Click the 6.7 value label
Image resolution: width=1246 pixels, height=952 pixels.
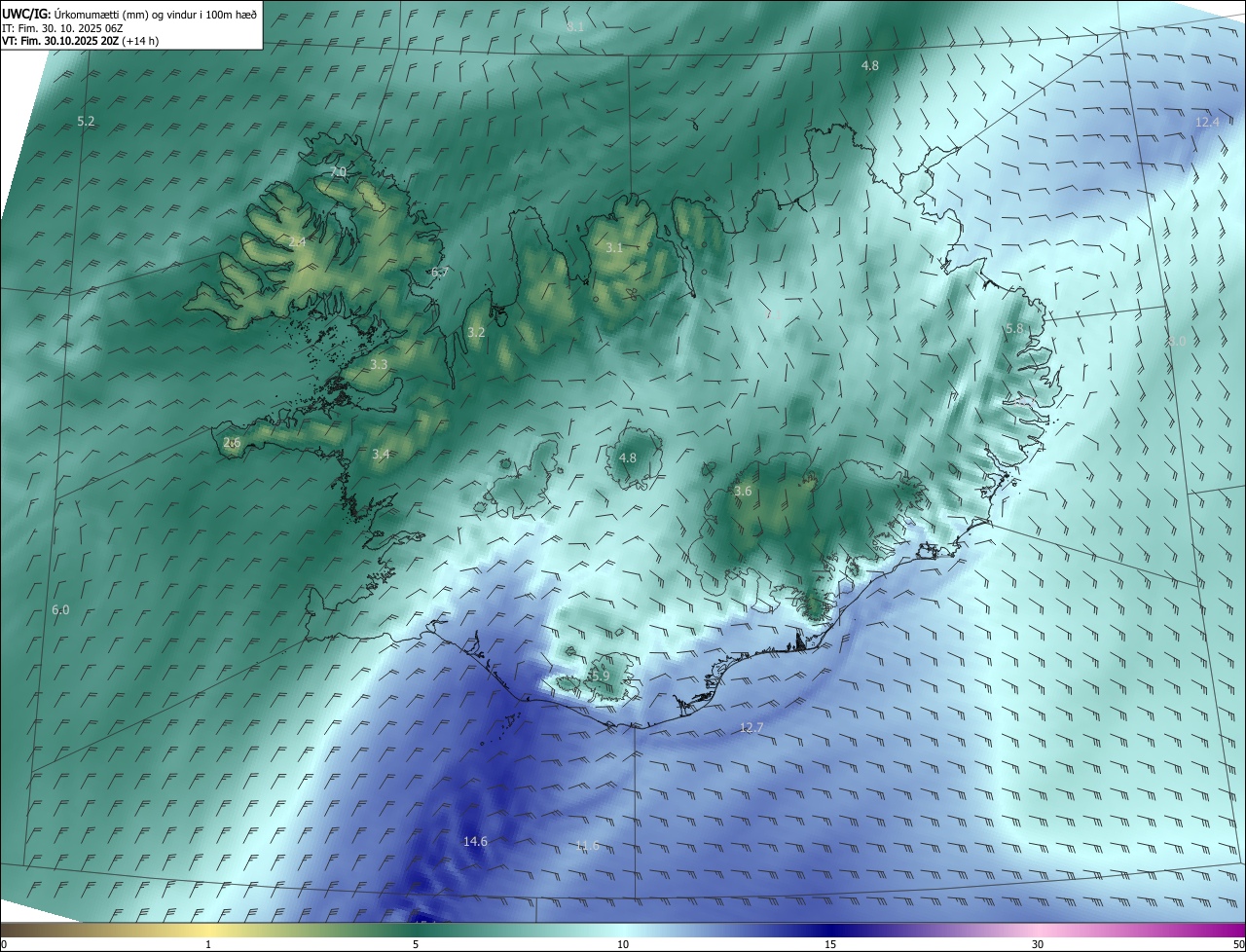point(440,273)
